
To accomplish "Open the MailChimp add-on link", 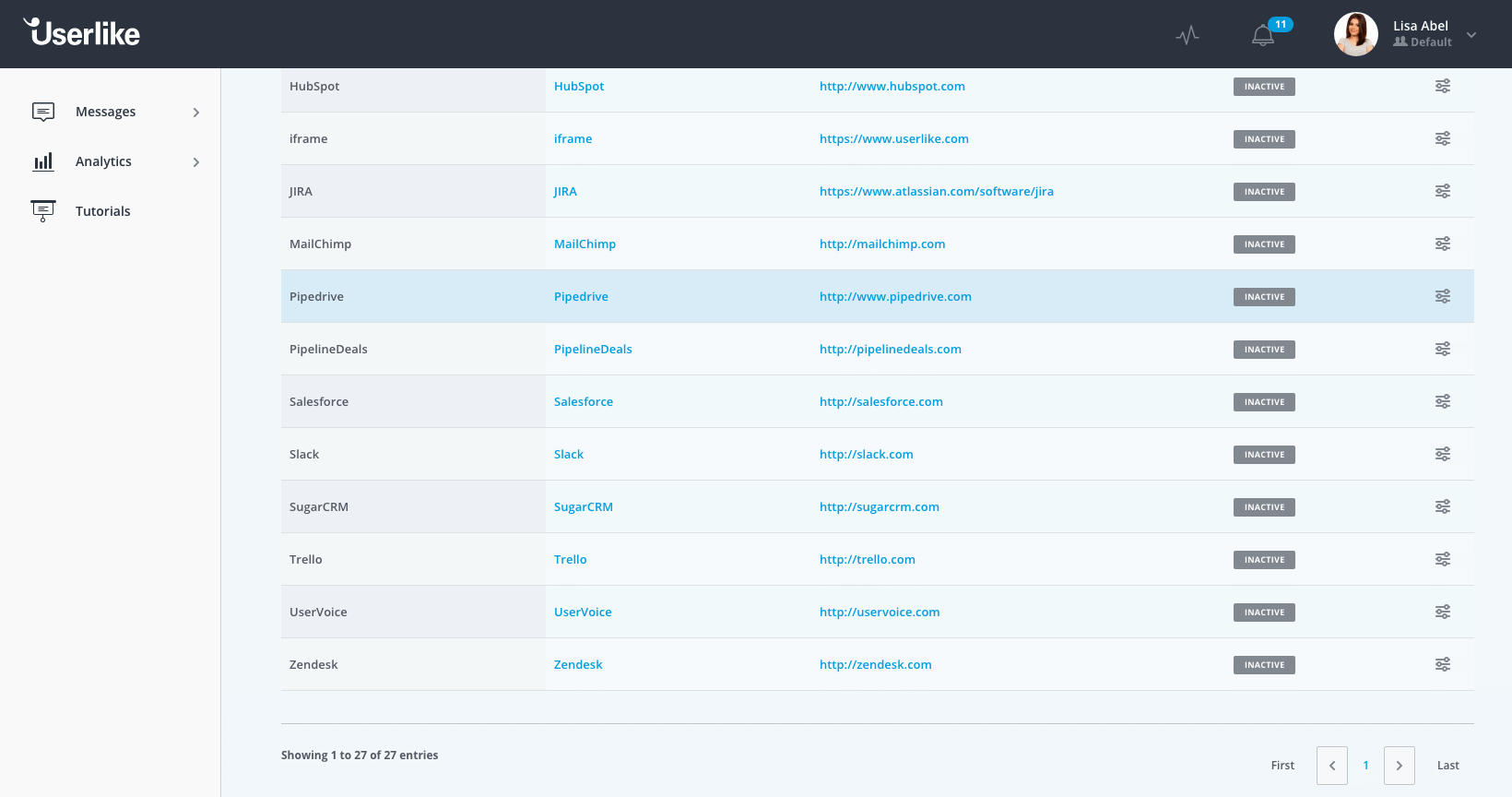I will coord(585,244).
